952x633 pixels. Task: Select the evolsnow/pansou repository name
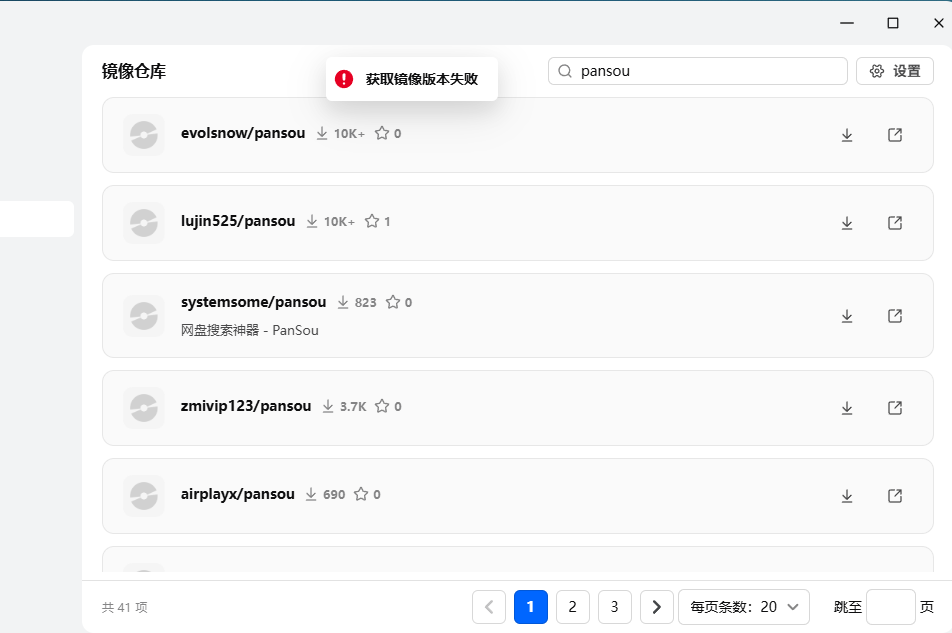click(243, 133)
